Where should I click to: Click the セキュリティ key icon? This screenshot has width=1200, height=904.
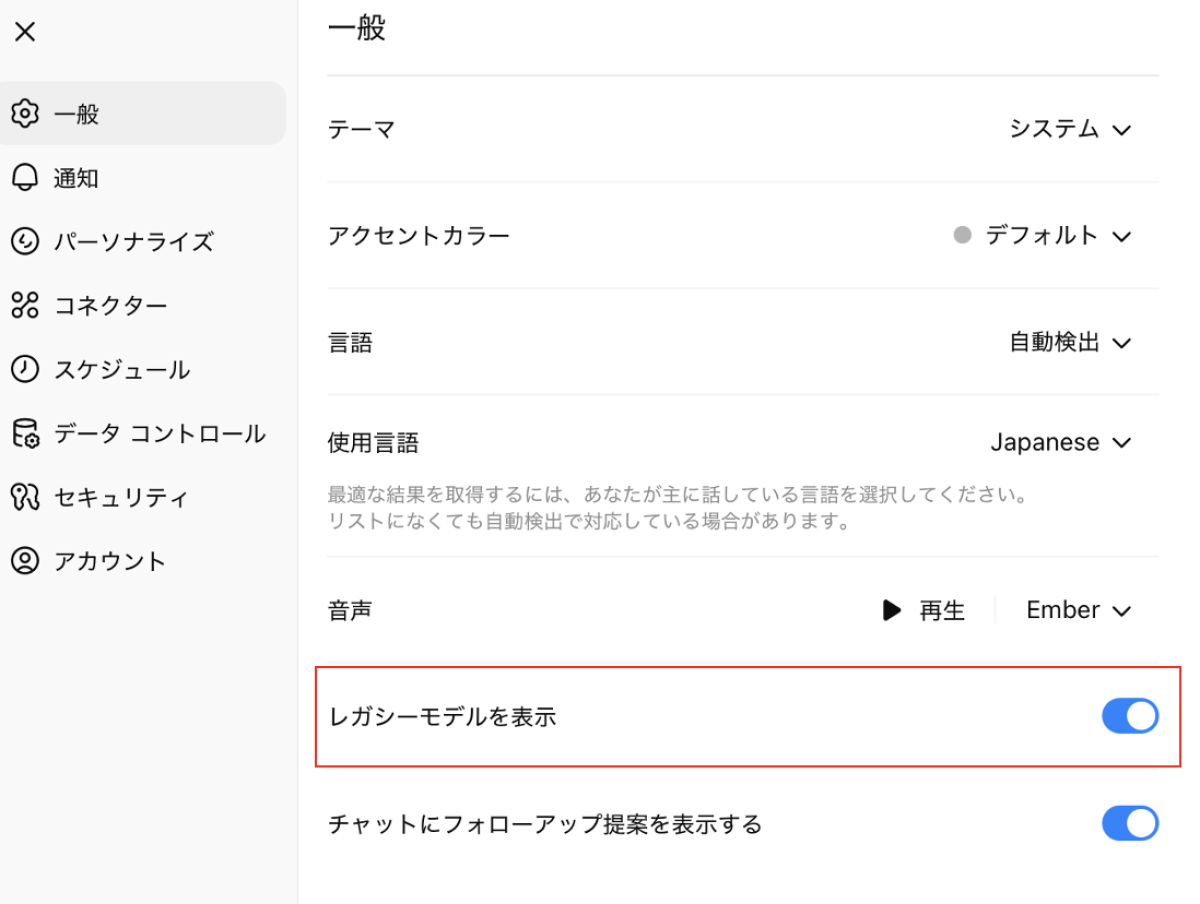click(x=25, y=497)
